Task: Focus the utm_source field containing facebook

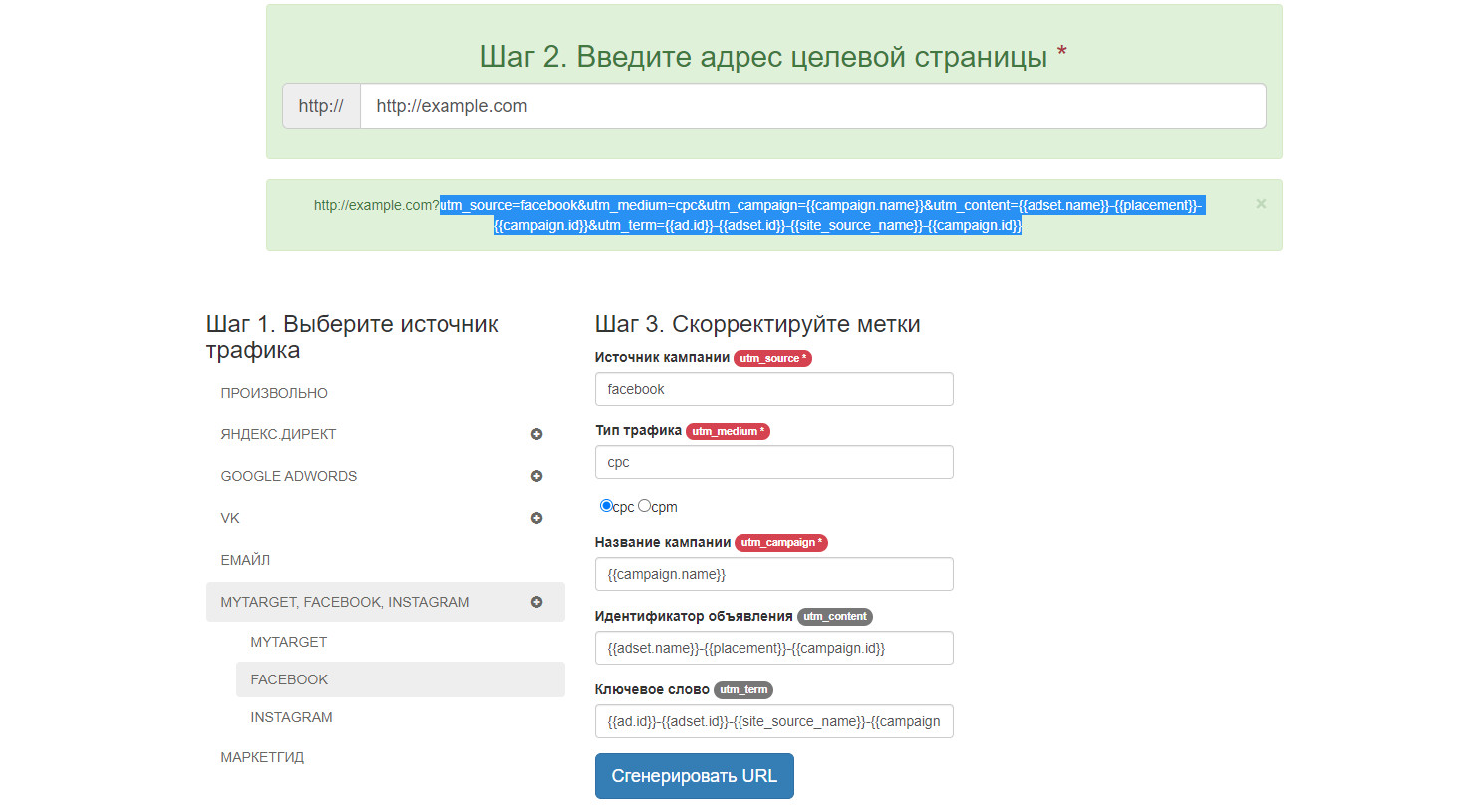Action: (x=773, y=389)
